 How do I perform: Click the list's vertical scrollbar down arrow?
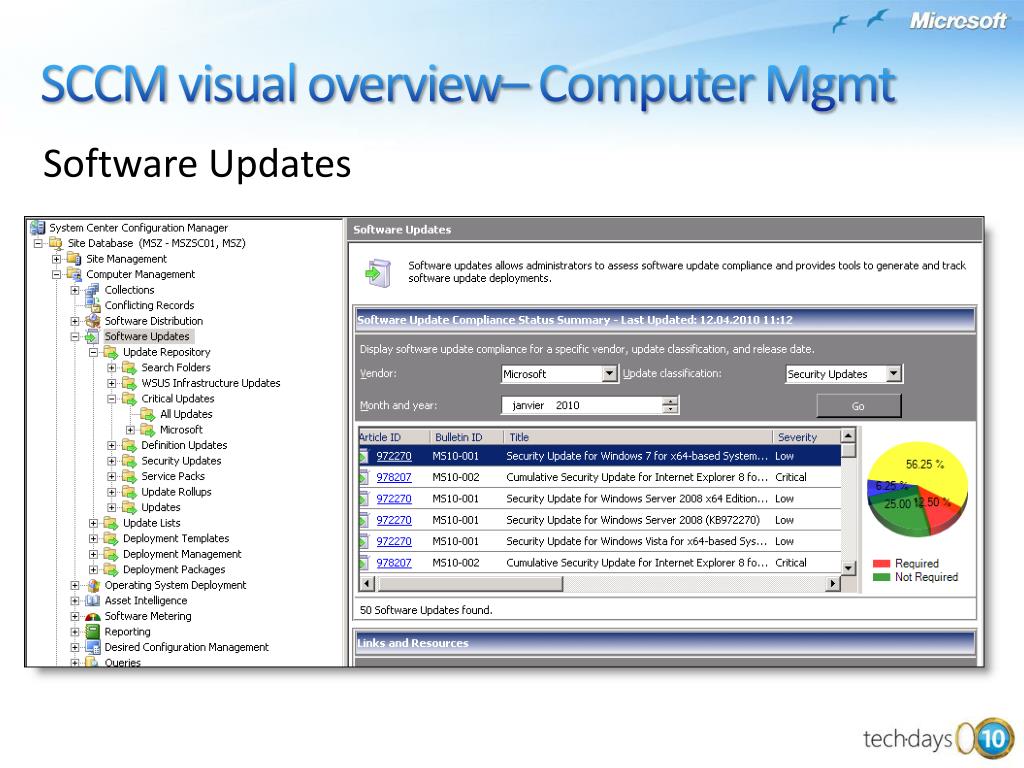tap(848, 568)
